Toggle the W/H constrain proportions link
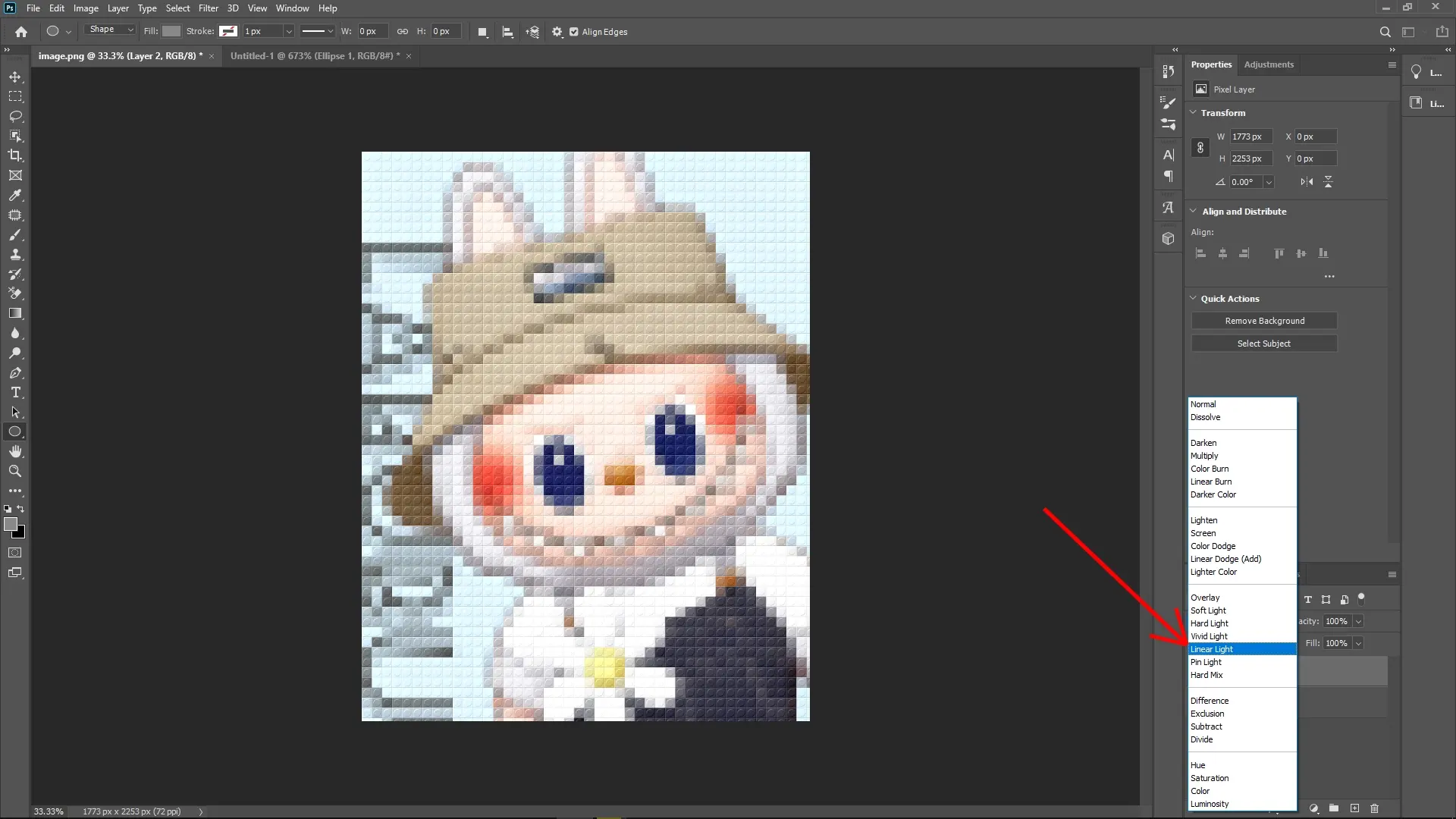Image resolution: width=1456 pixels, height=819 pixels. pyautogui.click(x=1200, y=148)
